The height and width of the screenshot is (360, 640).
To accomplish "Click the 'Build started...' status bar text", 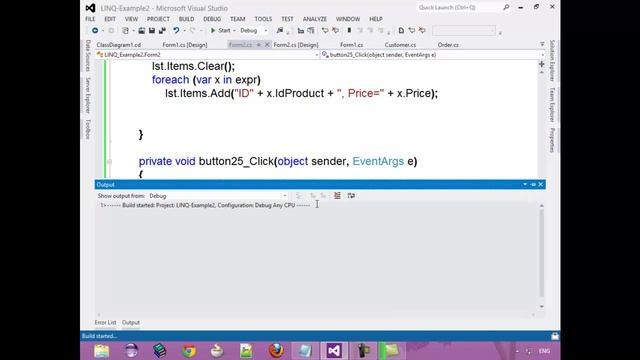I will click(x=100, y=336).
